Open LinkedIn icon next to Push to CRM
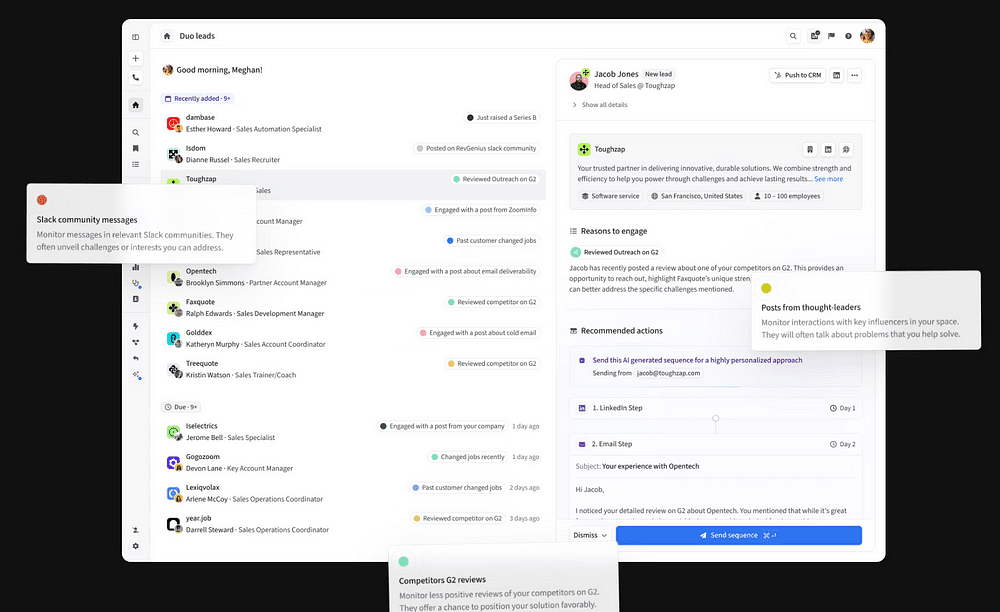The height and width of the screenshot is (612, 1000). click(836, 75)
